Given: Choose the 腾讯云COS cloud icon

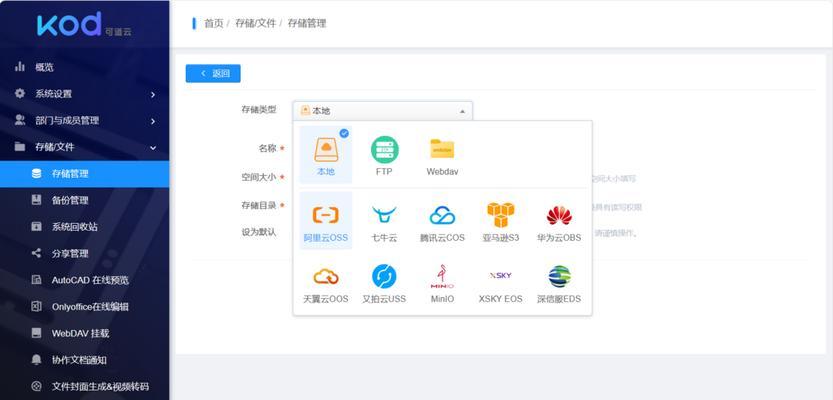Looking at the screenshot, I should (x=443, y=215).
